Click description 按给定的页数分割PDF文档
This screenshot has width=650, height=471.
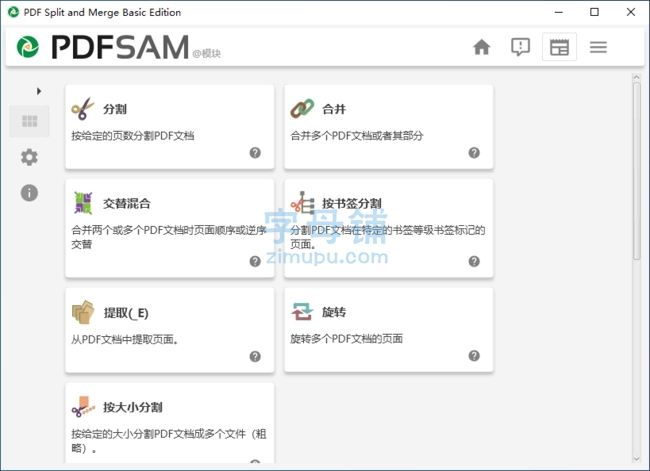click(133, 136)
